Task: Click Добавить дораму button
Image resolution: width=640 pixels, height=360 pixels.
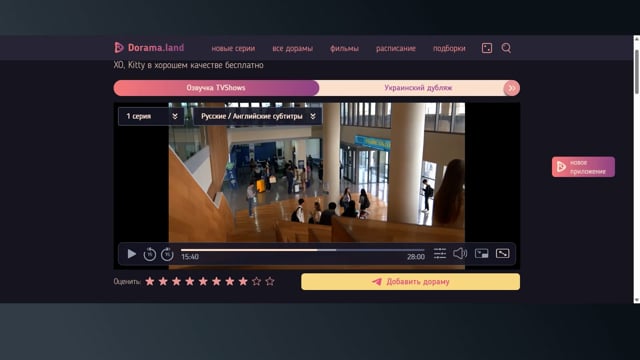Action: [411, 282]
